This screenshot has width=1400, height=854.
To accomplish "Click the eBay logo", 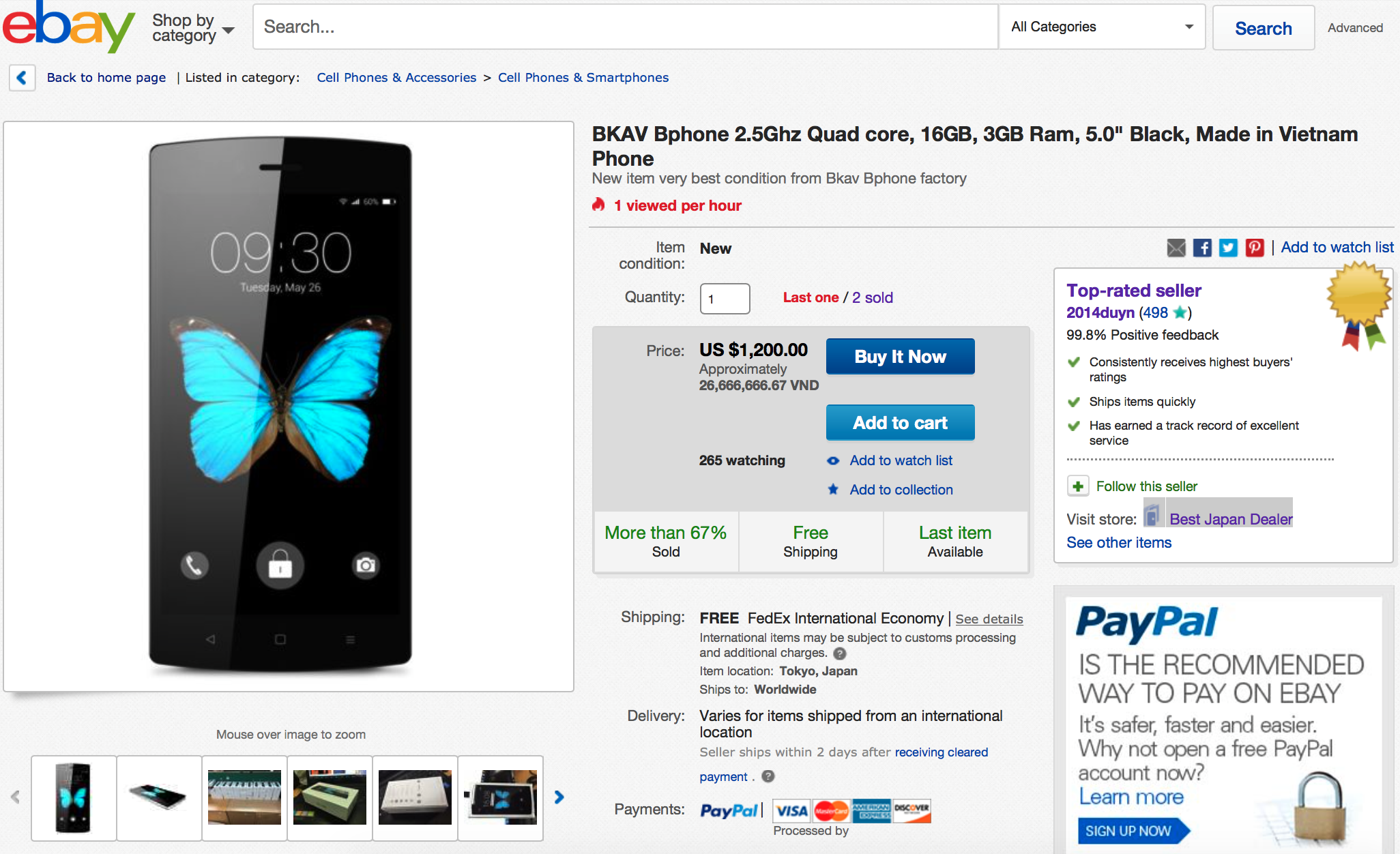I will 68,26.
